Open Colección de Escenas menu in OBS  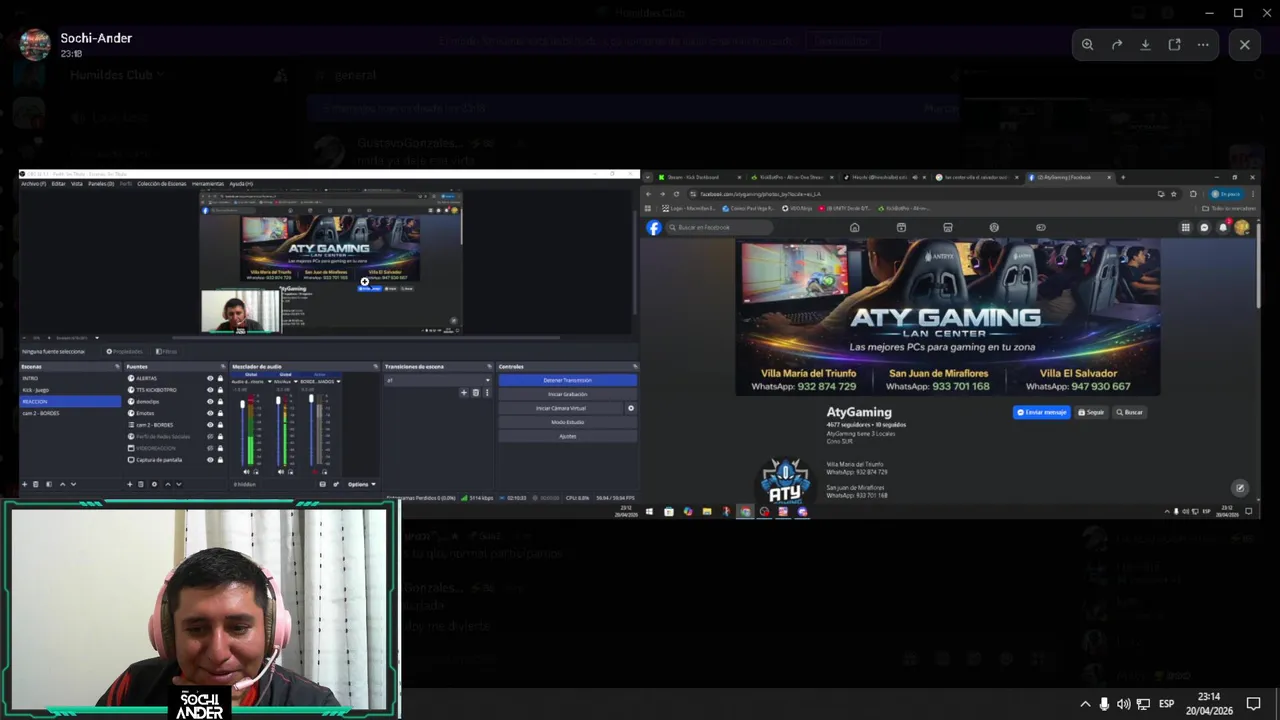[161, 184]
